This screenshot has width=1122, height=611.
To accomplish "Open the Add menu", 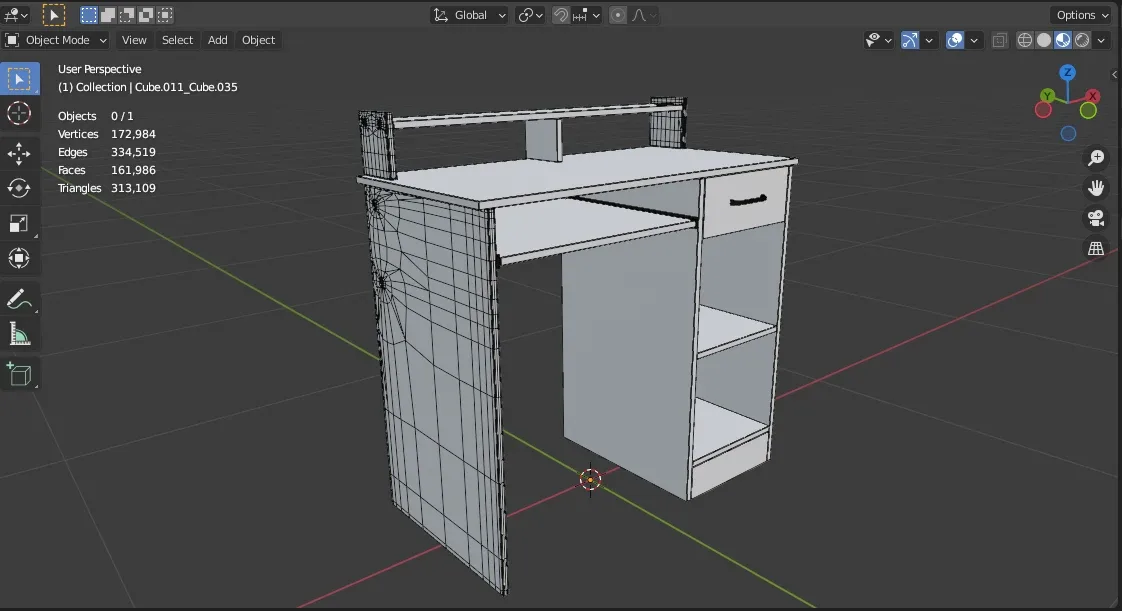I will tap(217, 40).
